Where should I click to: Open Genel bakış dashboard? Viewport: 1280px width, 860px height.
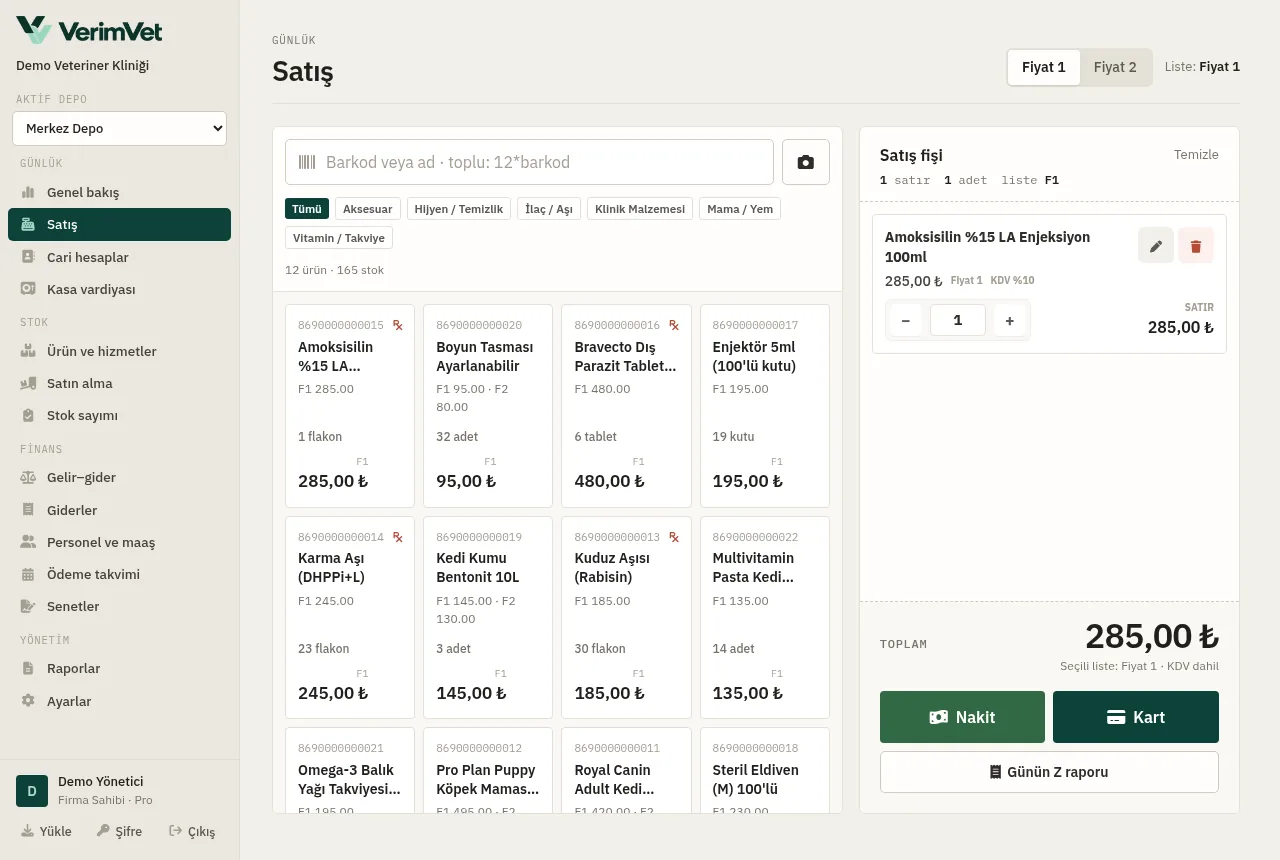pyautogui.click(x=119, y=192)
